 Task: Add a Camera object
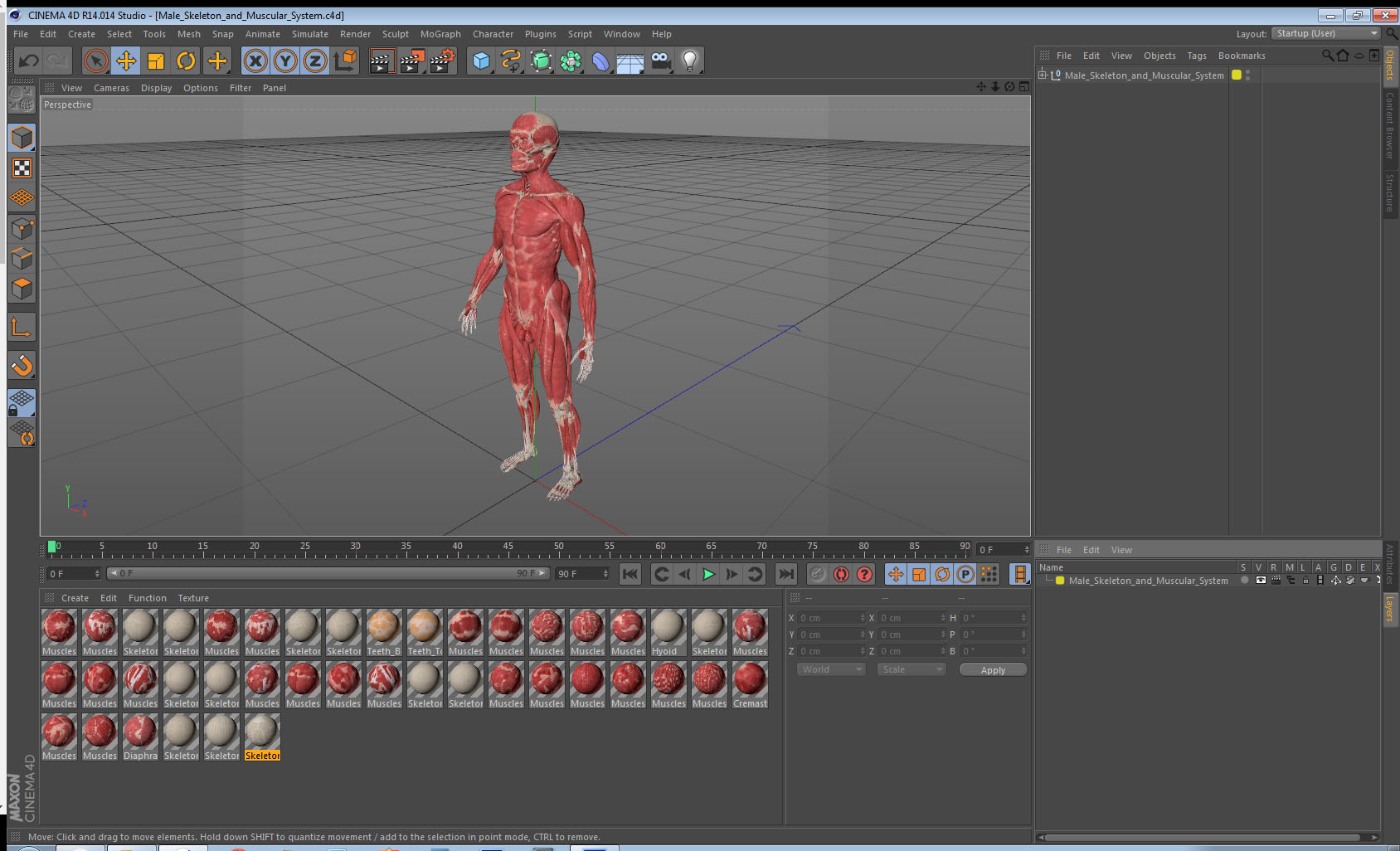[x=660, y=61]
